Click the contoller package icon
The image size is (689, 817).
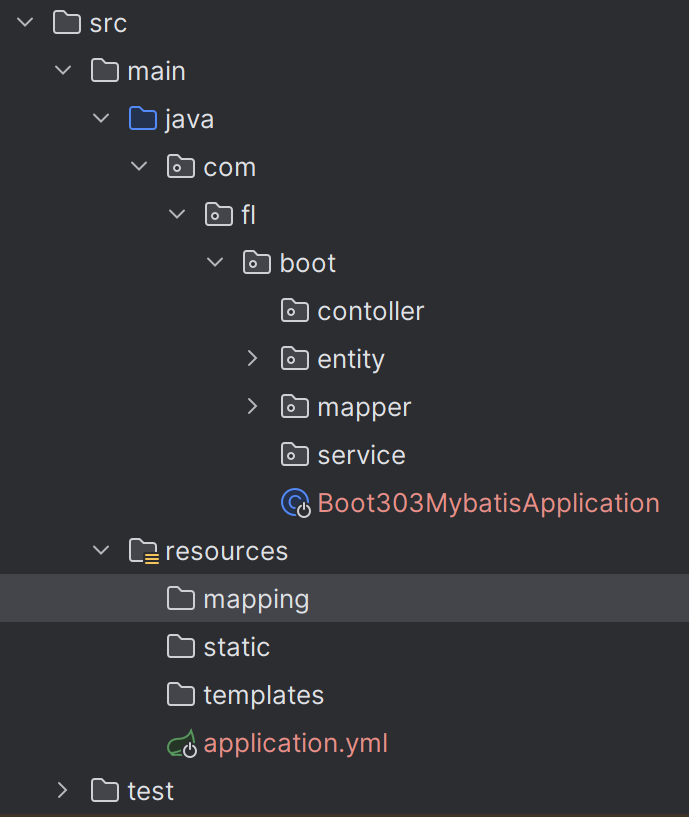[294, 311]
